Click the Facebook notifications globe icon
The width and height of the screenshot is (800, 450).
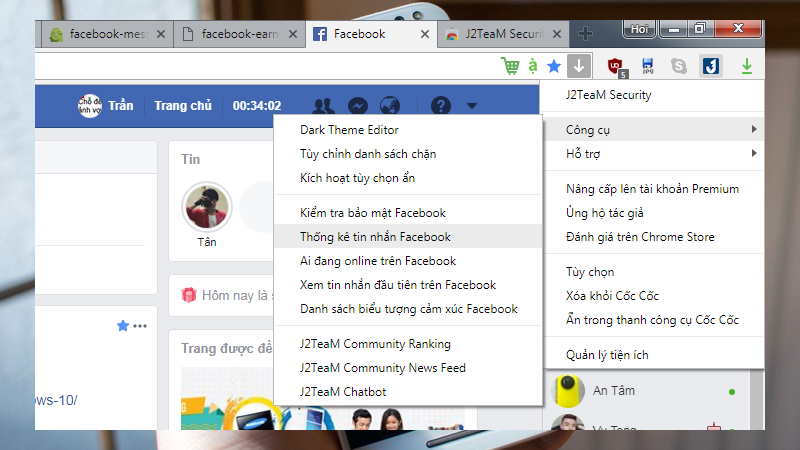(x=390, y=105)
